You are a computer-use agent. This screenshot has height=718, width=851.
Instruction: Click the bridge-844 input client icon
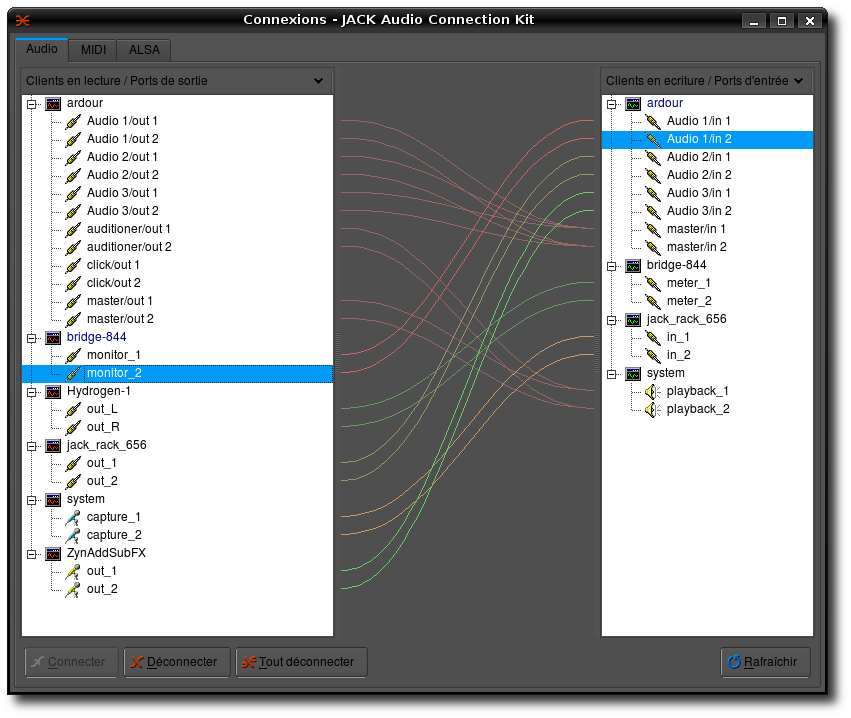[633, 265]
